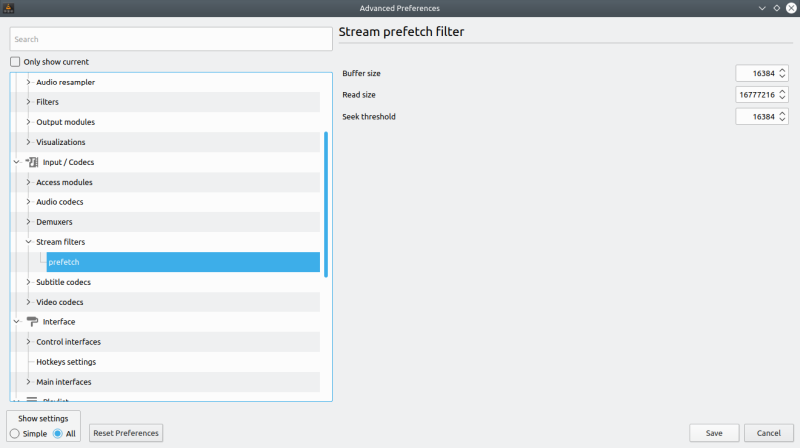Select the Interface tree item label

tap(59, 322)
